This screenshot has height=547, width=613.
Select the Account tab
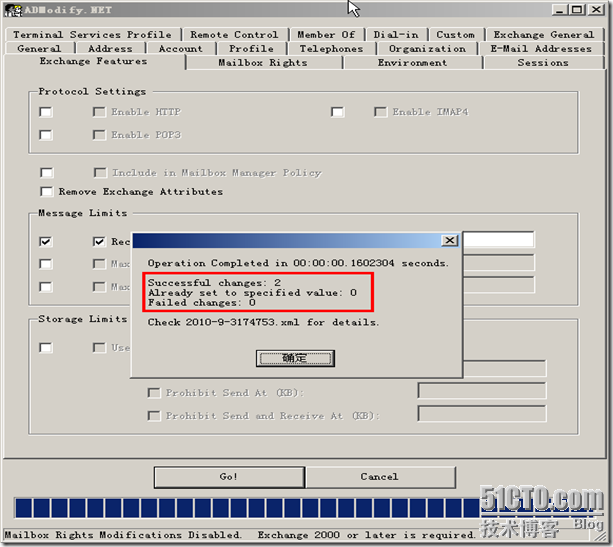(181, 49)
